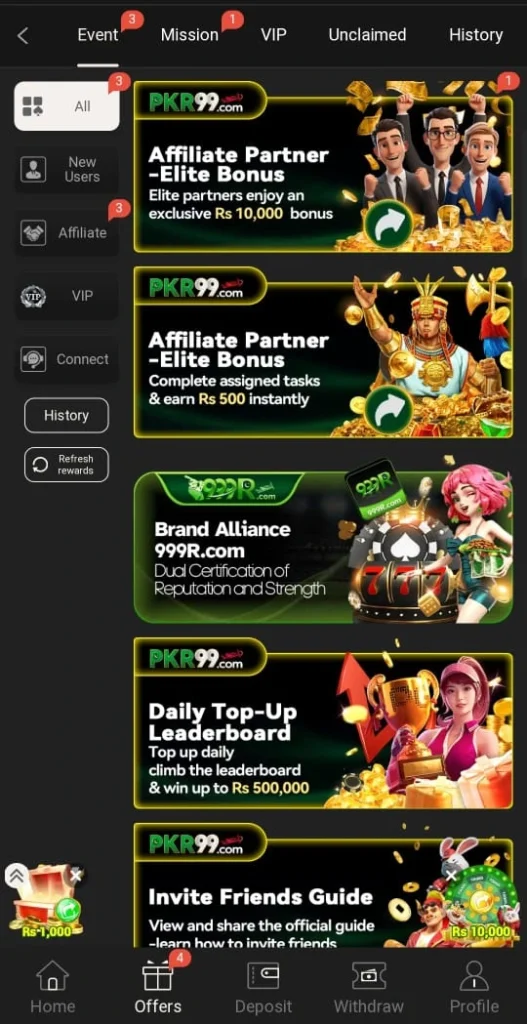Select the Affiliate sidebar category
This screenshot has height=1024, width=527.
click(67, 232)
